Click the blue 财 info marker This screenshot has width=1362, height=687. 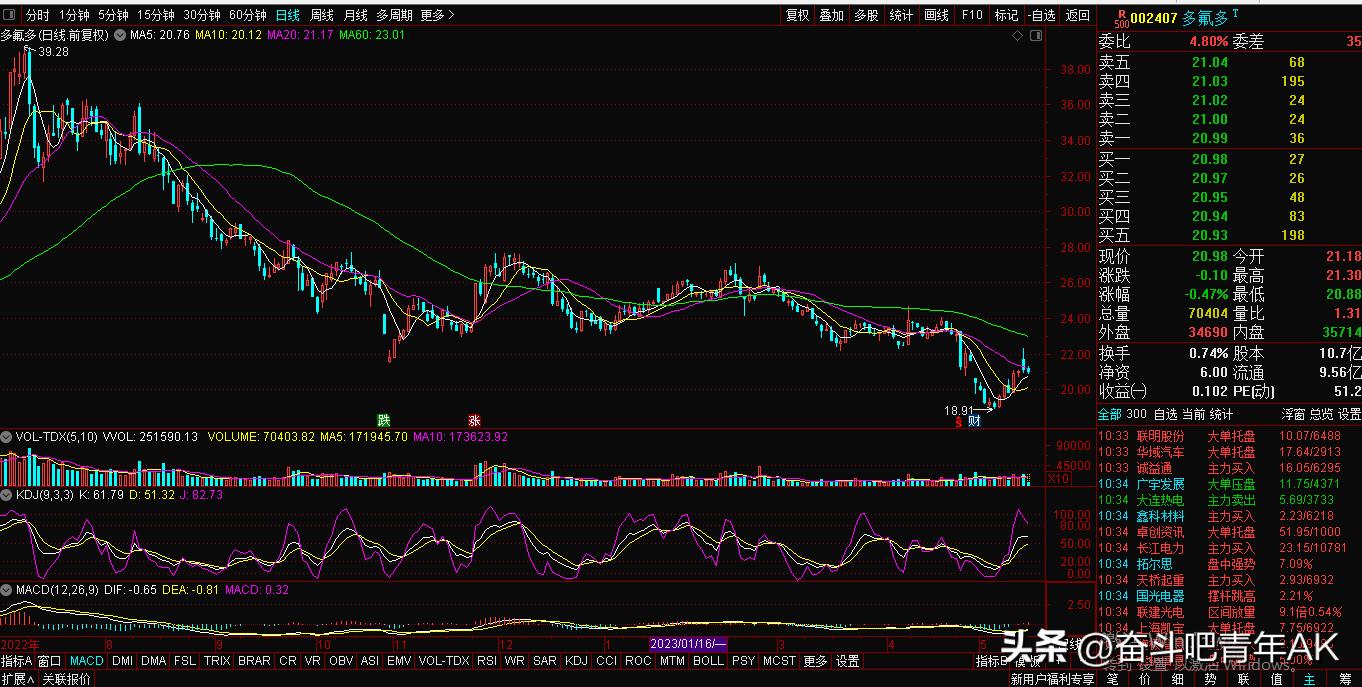(973, 421)
